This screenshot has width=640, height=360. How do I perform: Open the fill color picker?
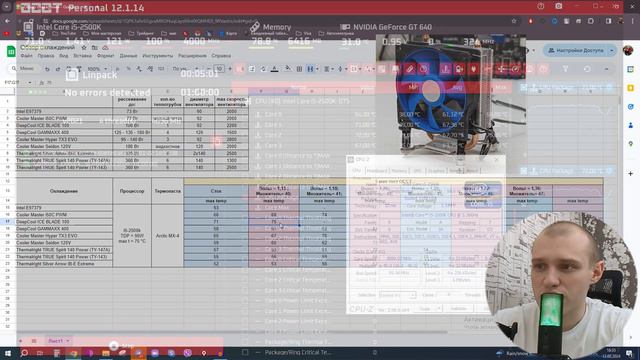[288, 69]
